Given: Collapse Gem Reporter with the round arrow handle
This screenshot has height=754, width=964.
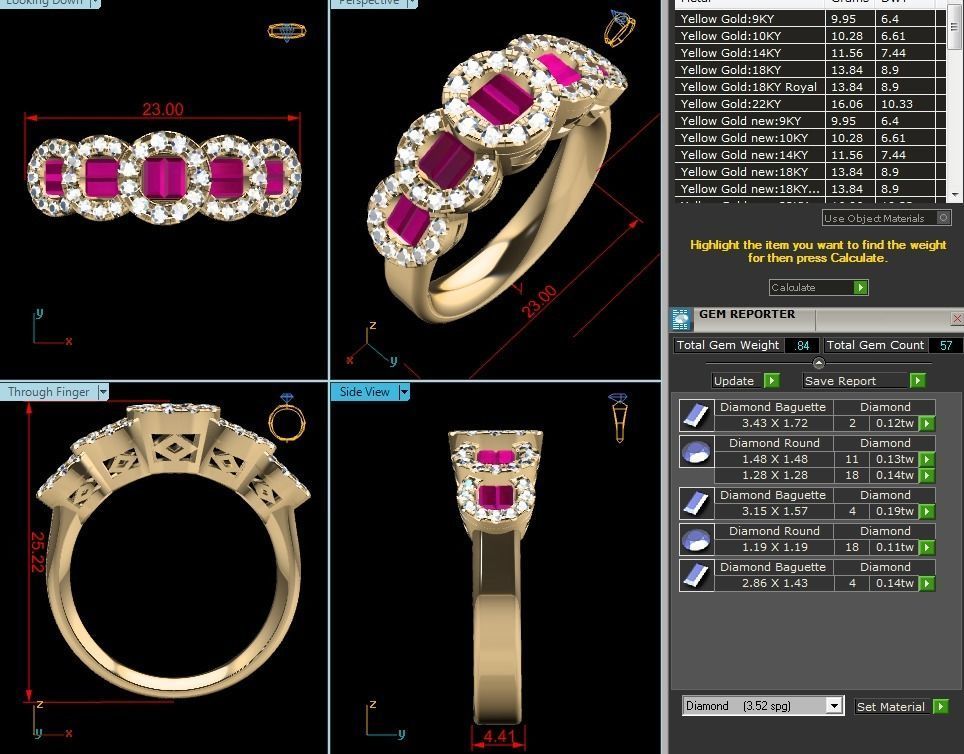Looking at the screenshot, I should click(x=818, y=363).
